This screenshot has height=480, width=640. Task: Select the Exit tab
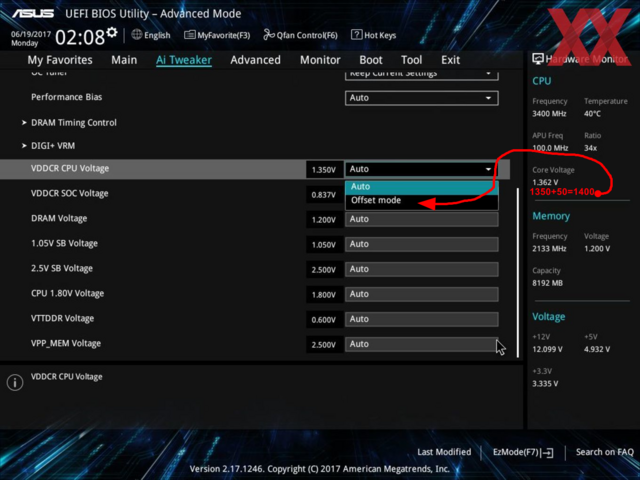pos(451,60)
